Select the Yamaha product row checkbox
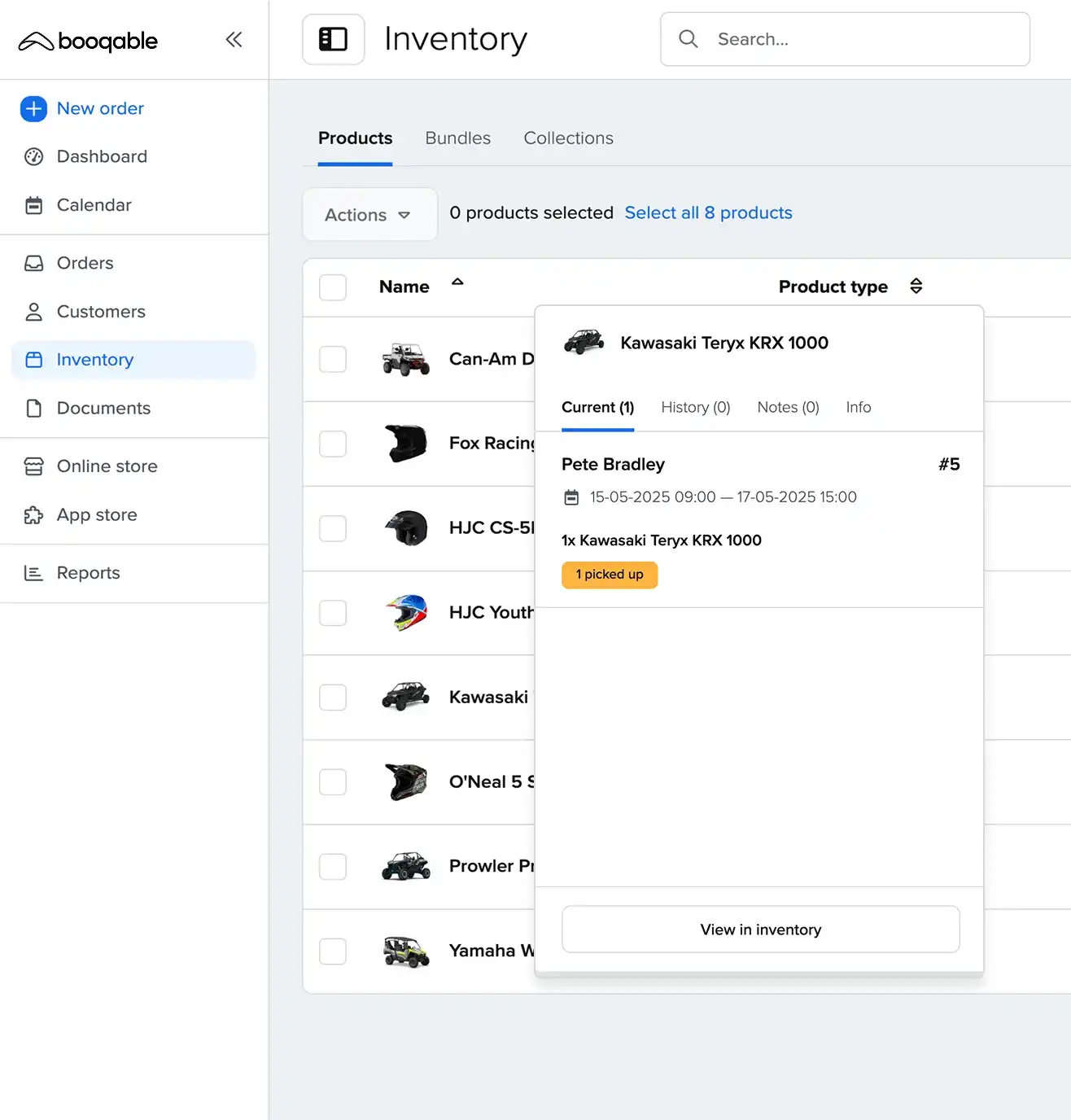Viewport: 1071px width, 1120px height. 333,951
